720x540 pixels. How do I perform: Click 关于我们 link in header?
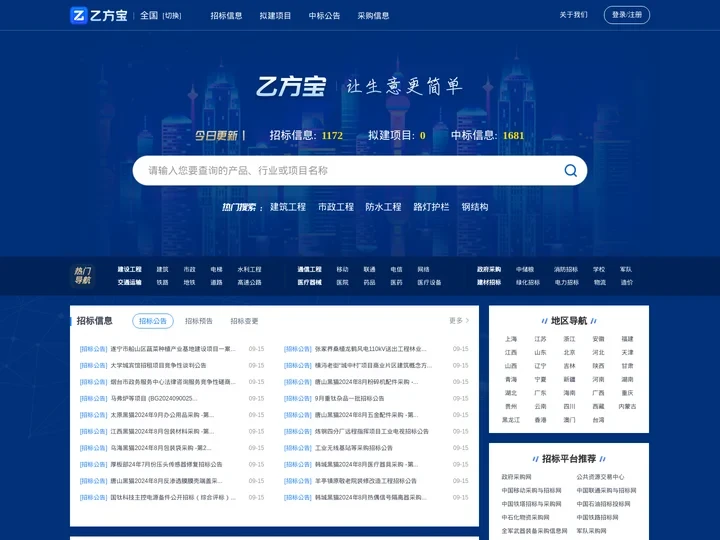click(573, 15)
